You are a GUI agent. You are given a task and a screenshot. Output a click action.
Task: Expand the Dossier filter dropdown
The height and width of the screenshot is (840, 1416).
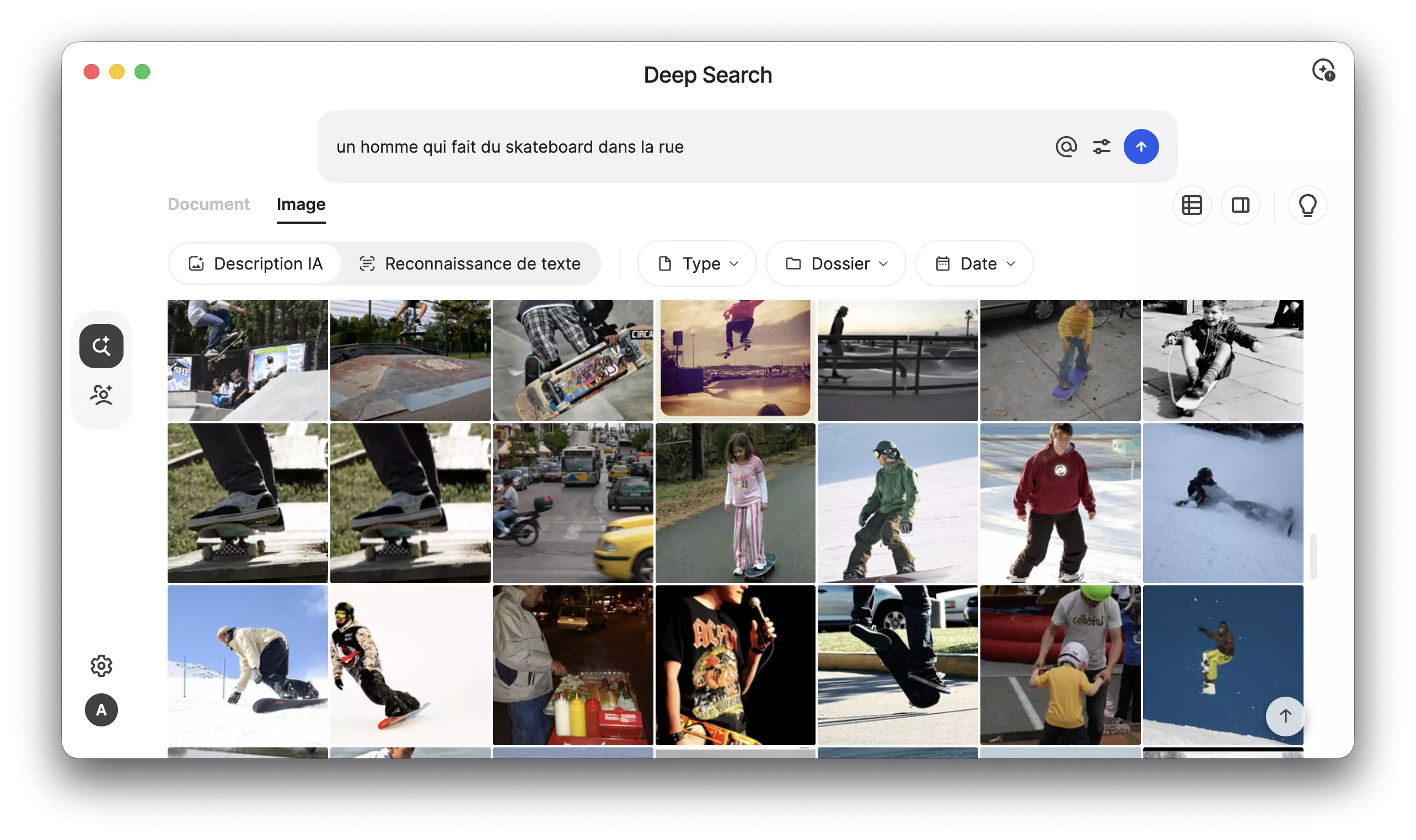(836, 264)
